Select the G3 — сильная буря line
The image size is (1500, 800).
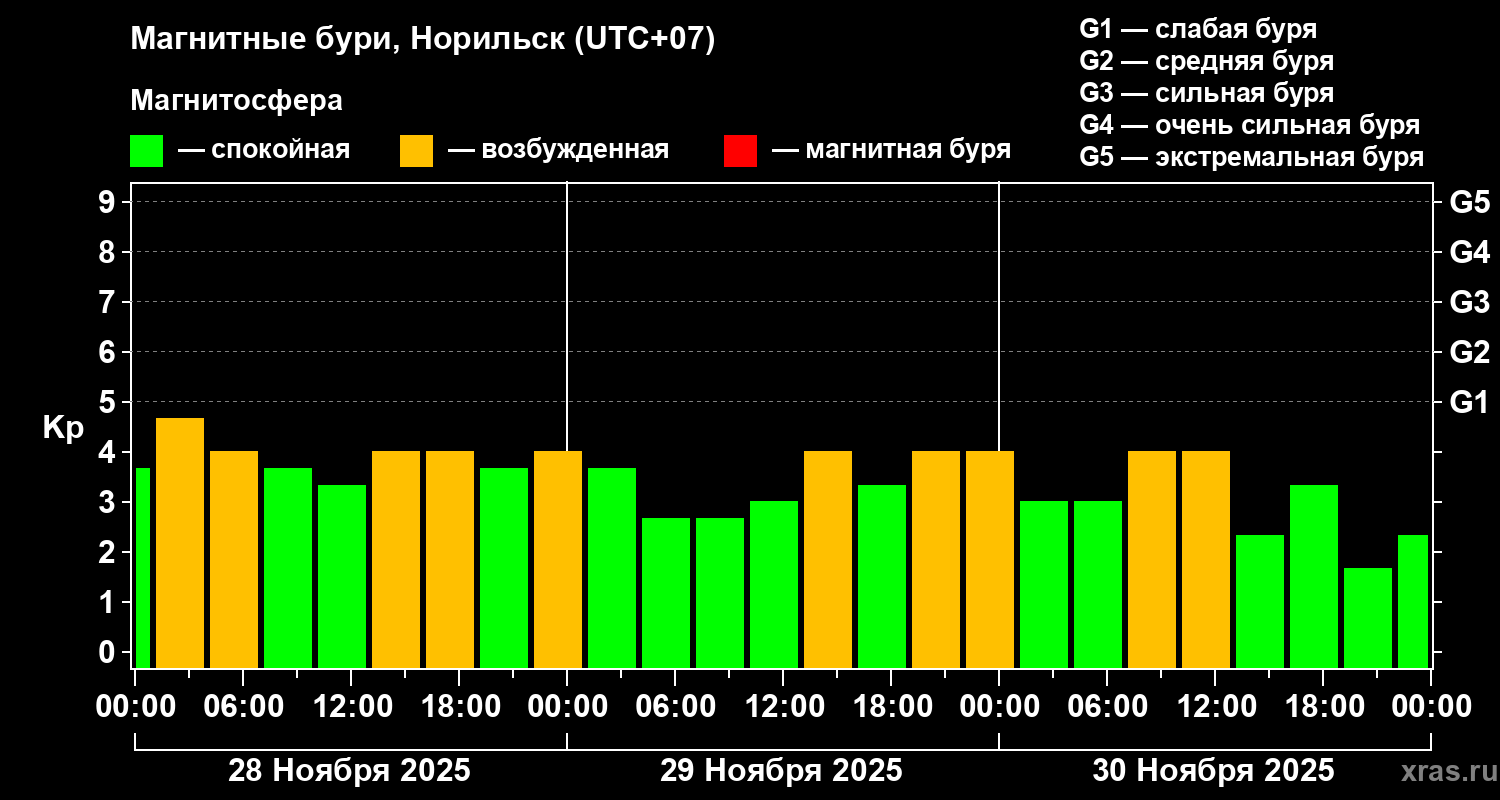1206,93
